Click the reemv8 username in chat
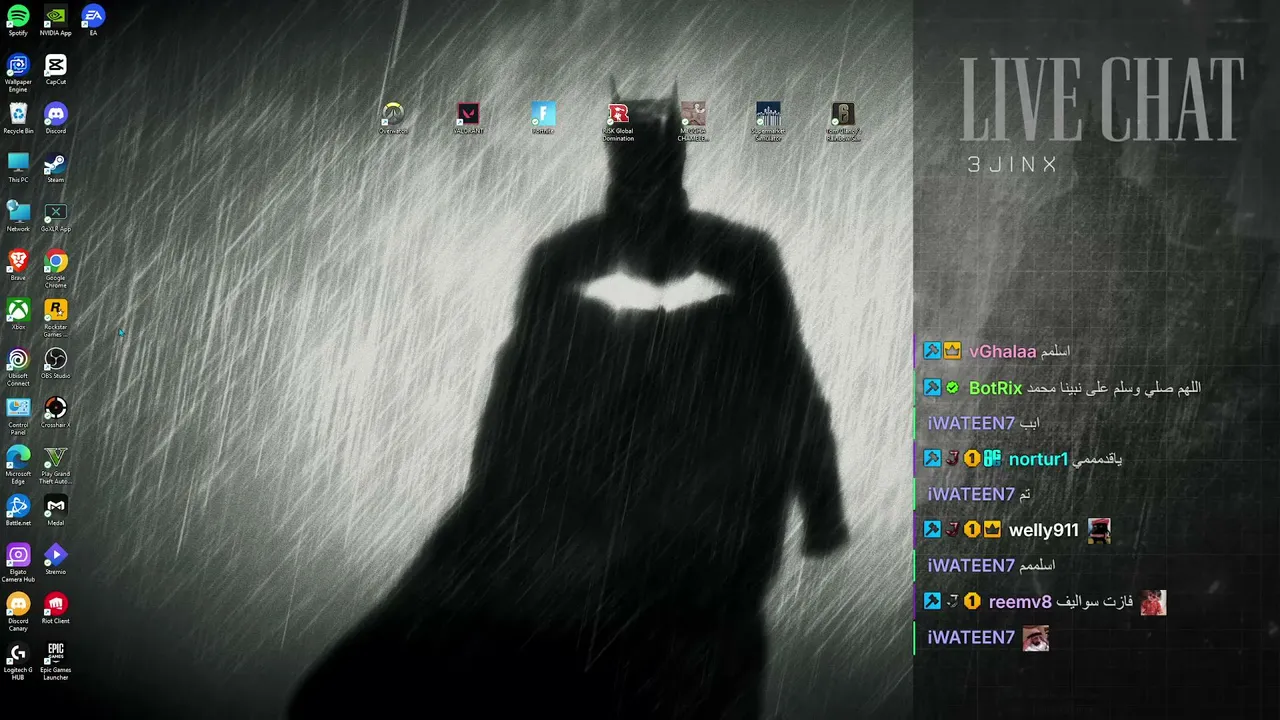 (1020, 602)
